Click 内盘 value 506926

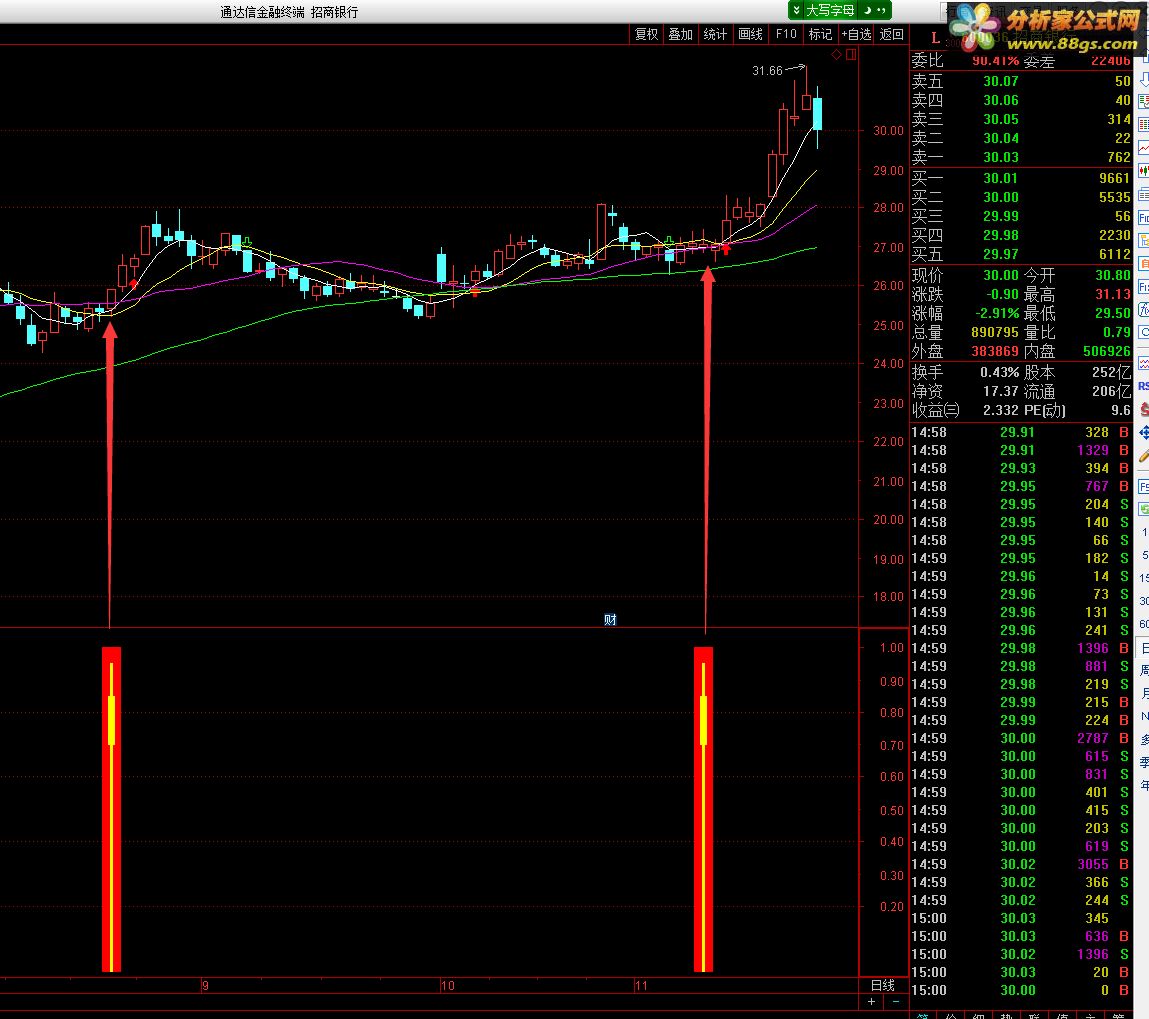coord(1107,352)
